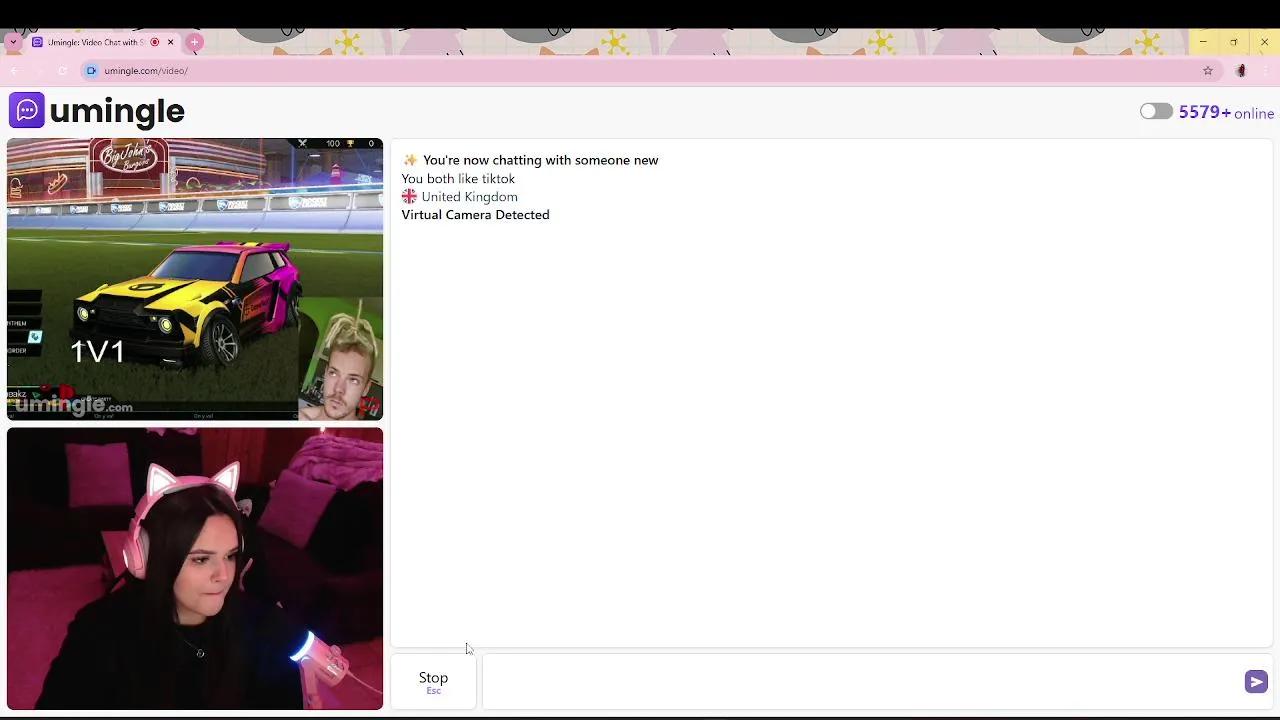
Task: Click the tab's recording indicator dot
Action: 155,42
